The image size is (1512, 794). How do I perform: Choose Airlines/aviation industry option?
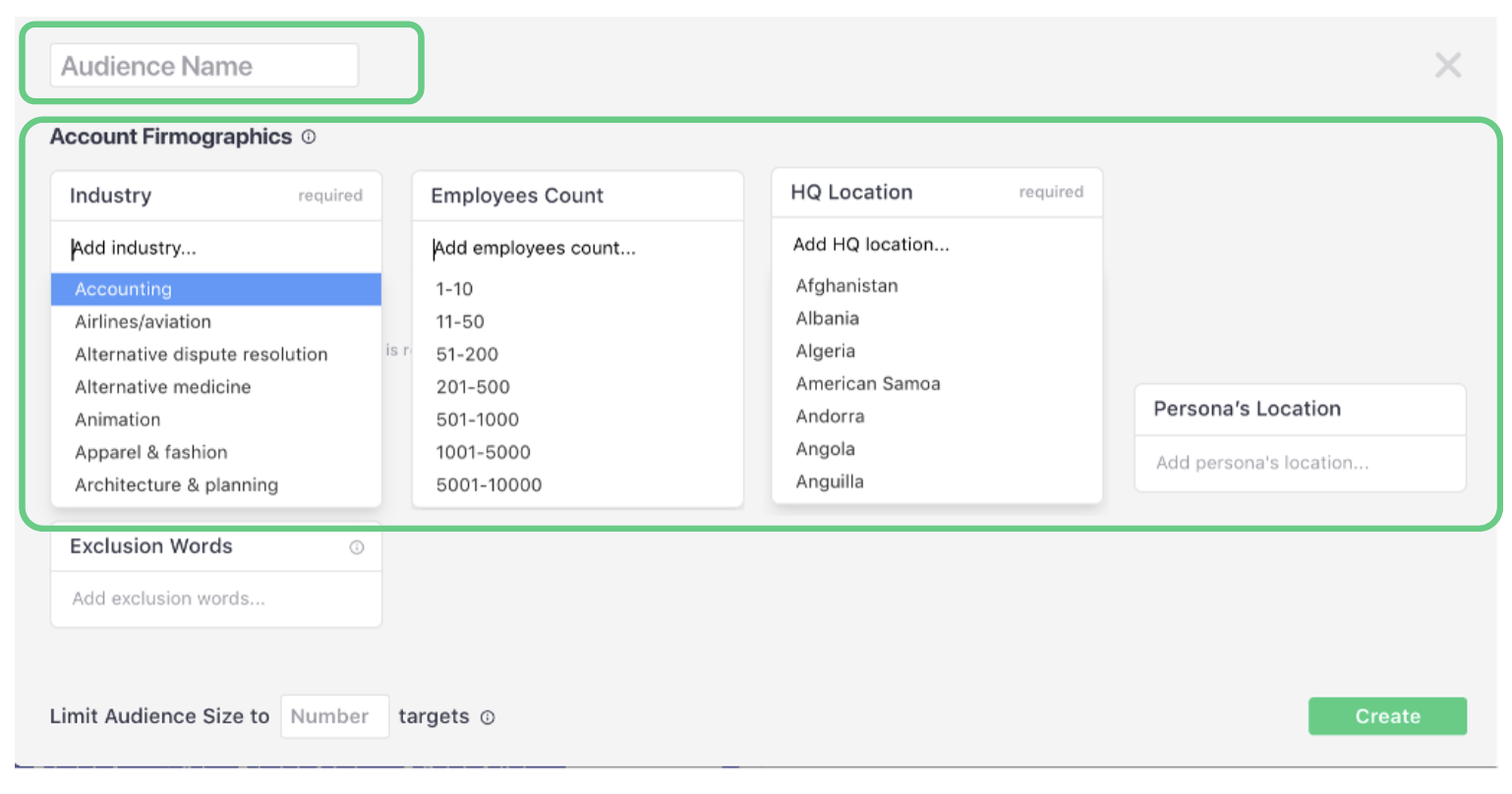click(143, 321)
